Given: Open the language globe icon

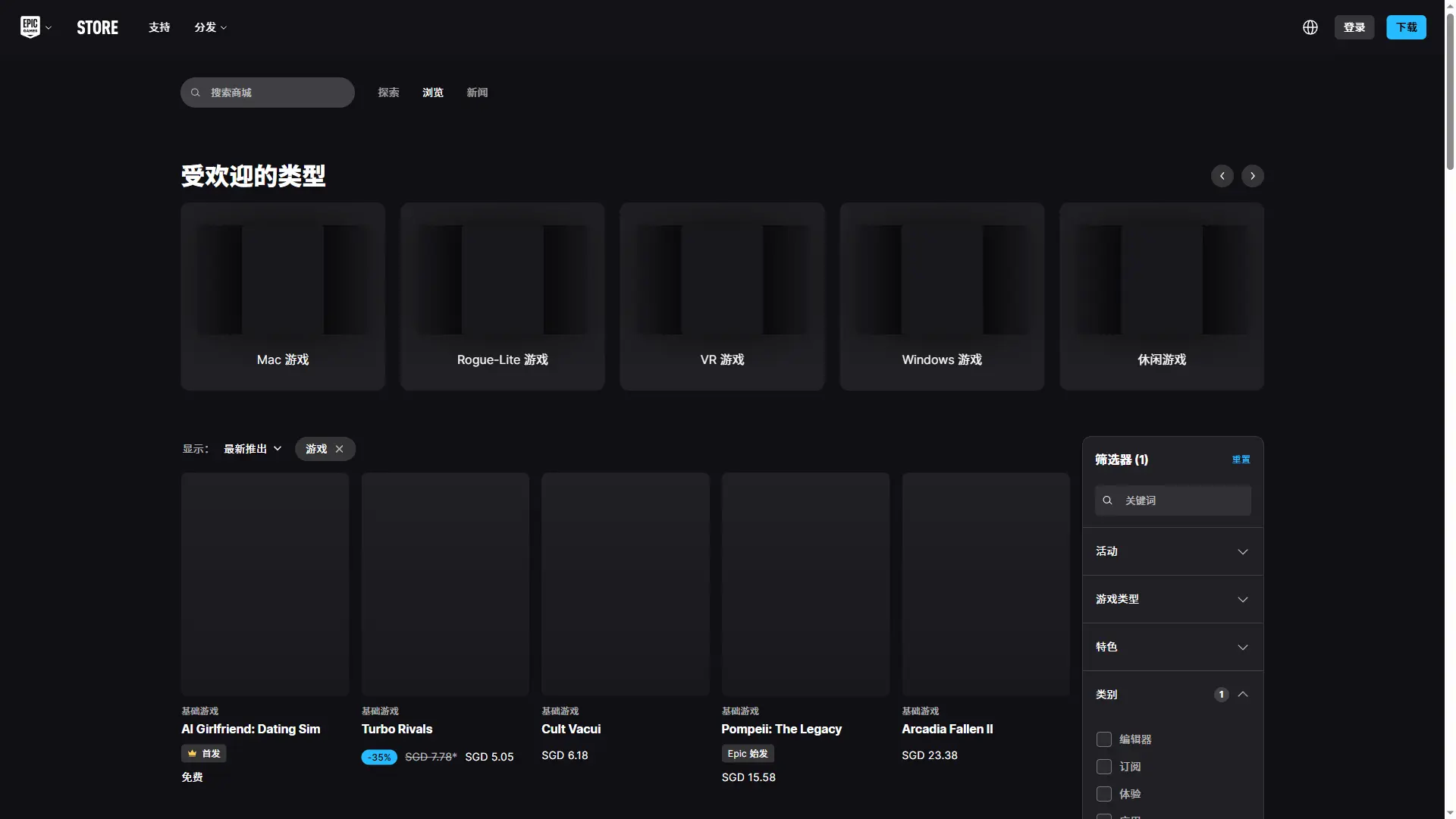Looking at the screenshot, I should 1310,27.
